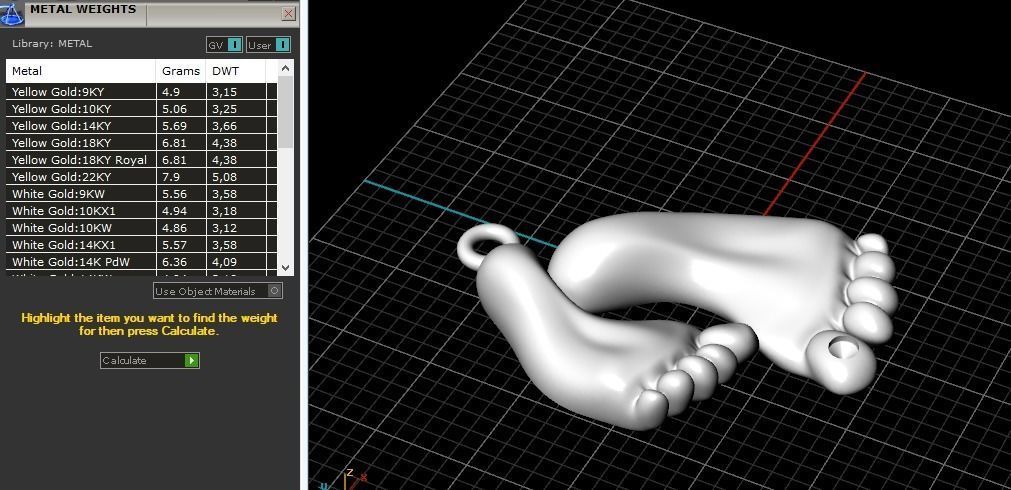Select the Yellow Gold:9KY row

pyautogui.click(x=141, y=92)
